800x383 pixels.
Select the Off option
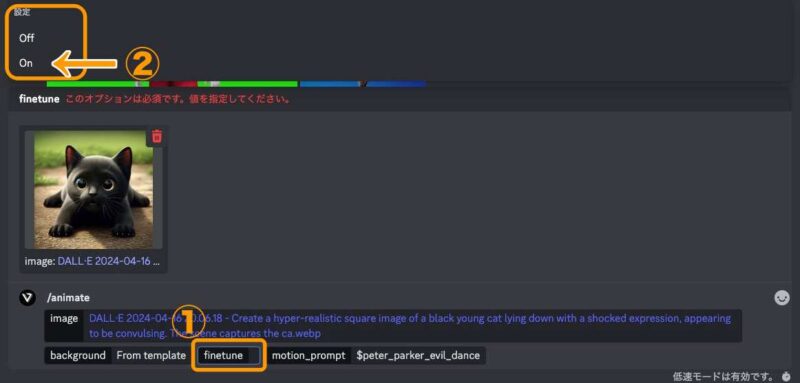click(x=27, y=38)
